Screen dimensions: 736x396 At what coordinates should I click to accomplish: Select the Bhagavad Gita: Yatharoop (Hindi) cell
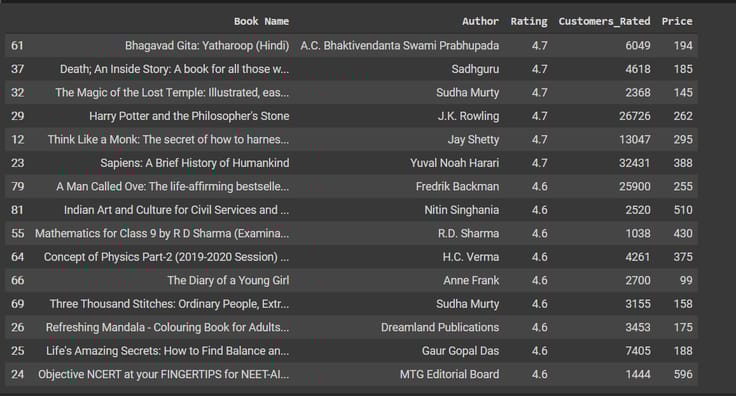pos(207,46)
